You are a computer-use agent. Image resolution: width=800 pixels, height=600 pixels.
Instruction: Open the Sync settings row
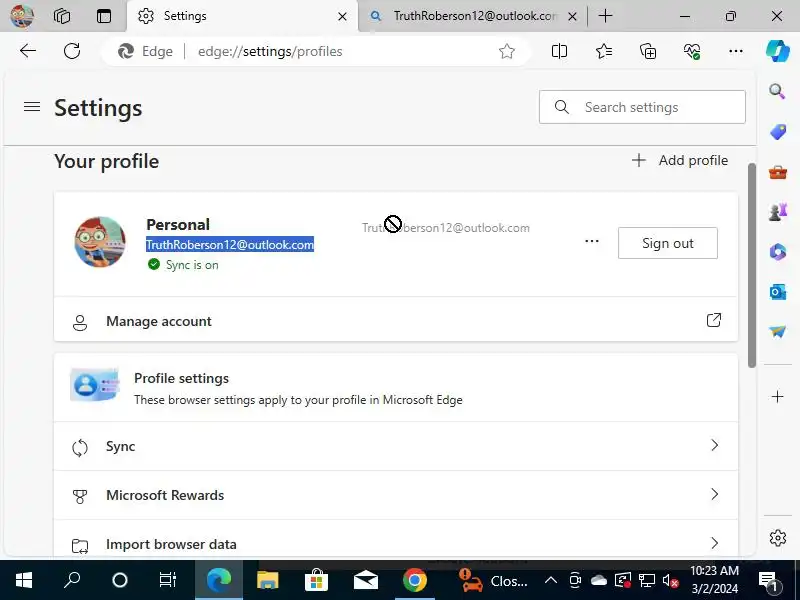tap(396, 446)
